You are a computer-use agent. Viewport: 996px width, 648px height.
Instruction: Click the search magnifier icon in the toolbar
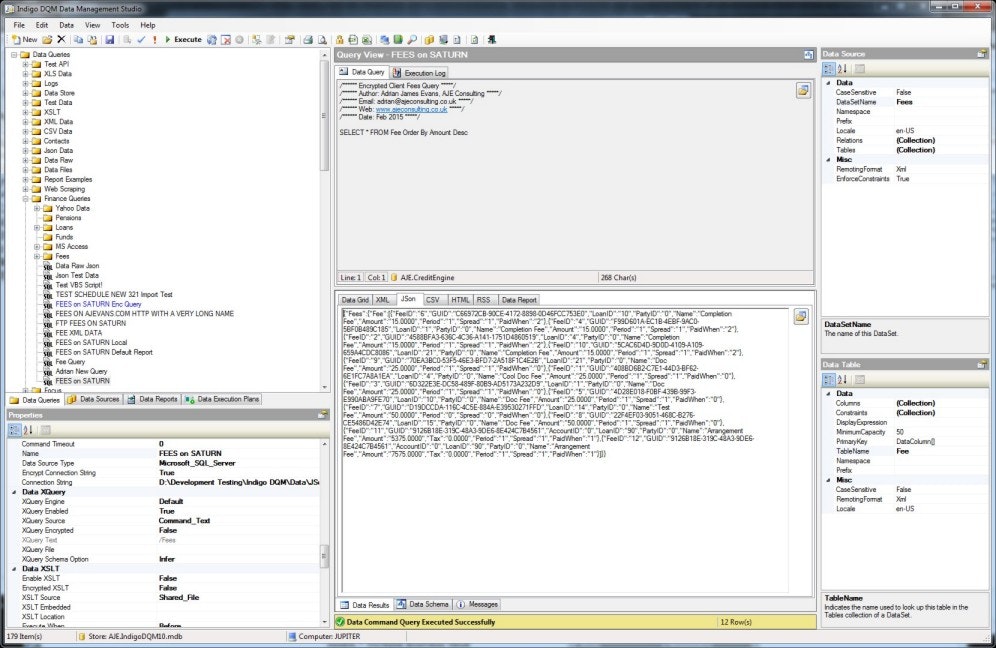click(x=411, y=38)
